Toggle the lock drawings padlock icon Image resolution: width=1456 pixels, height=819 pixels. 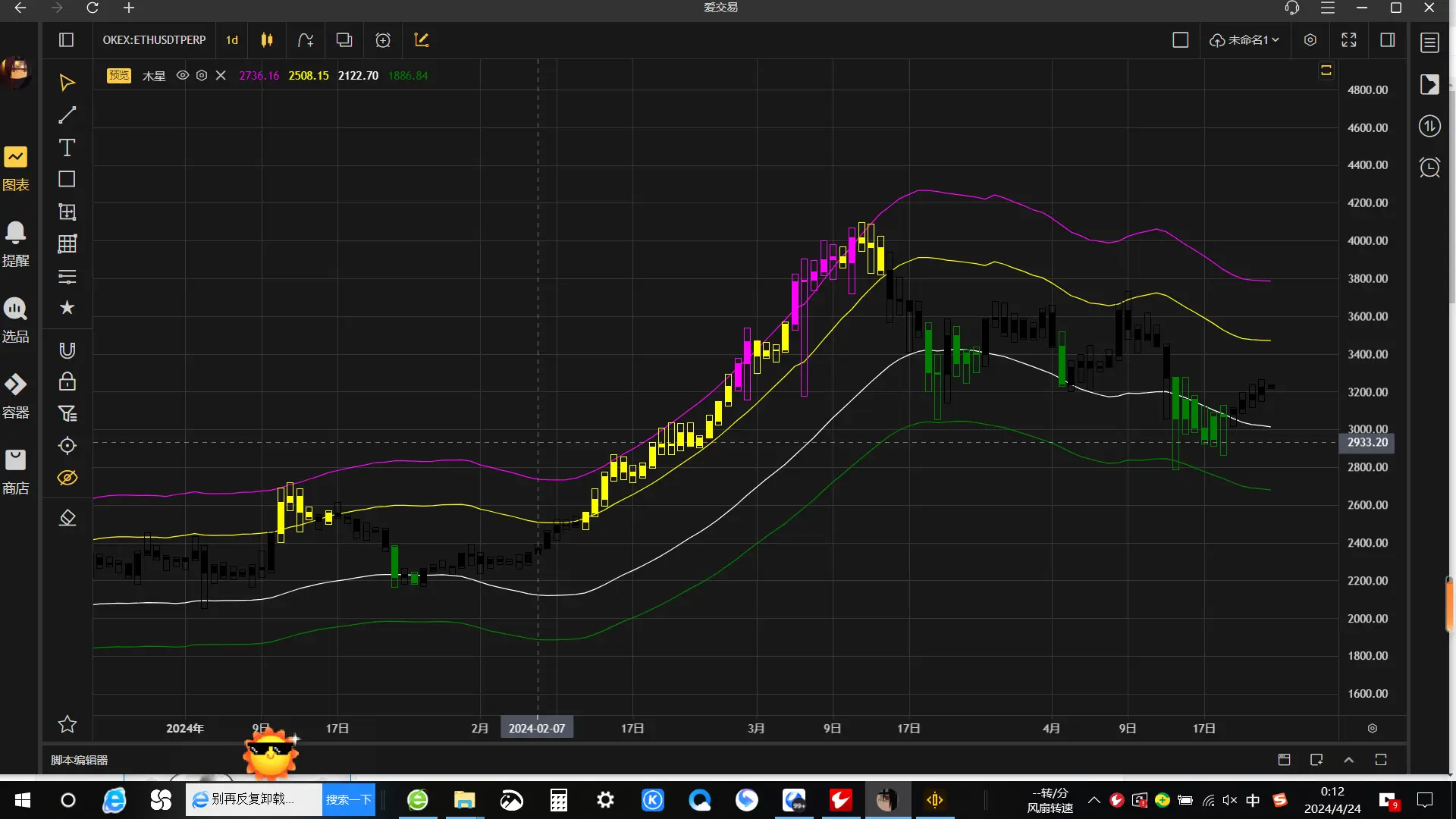pos(67,381)
